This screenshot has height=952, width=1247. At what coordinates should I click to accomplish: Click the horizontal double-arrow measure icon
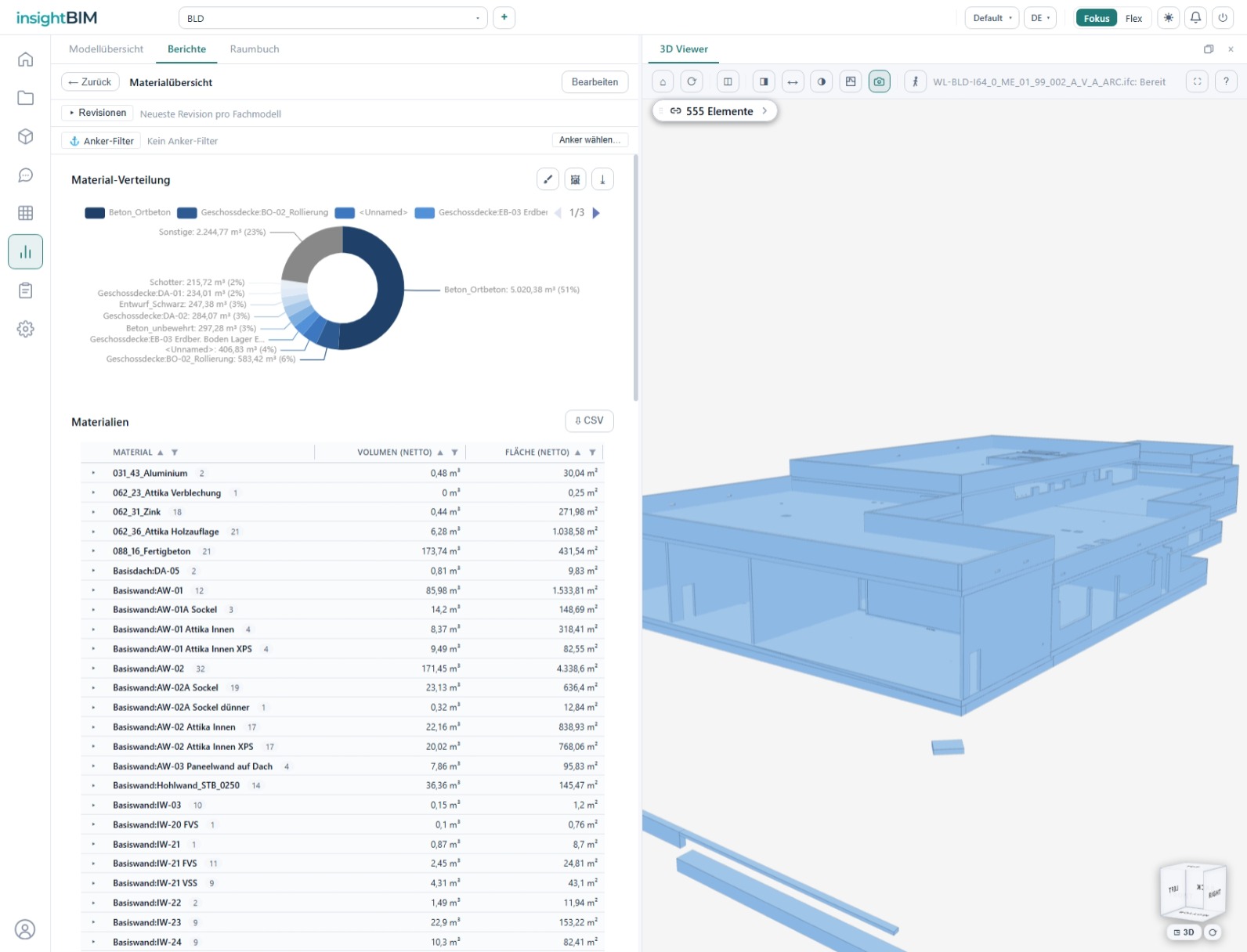(793, 81)
